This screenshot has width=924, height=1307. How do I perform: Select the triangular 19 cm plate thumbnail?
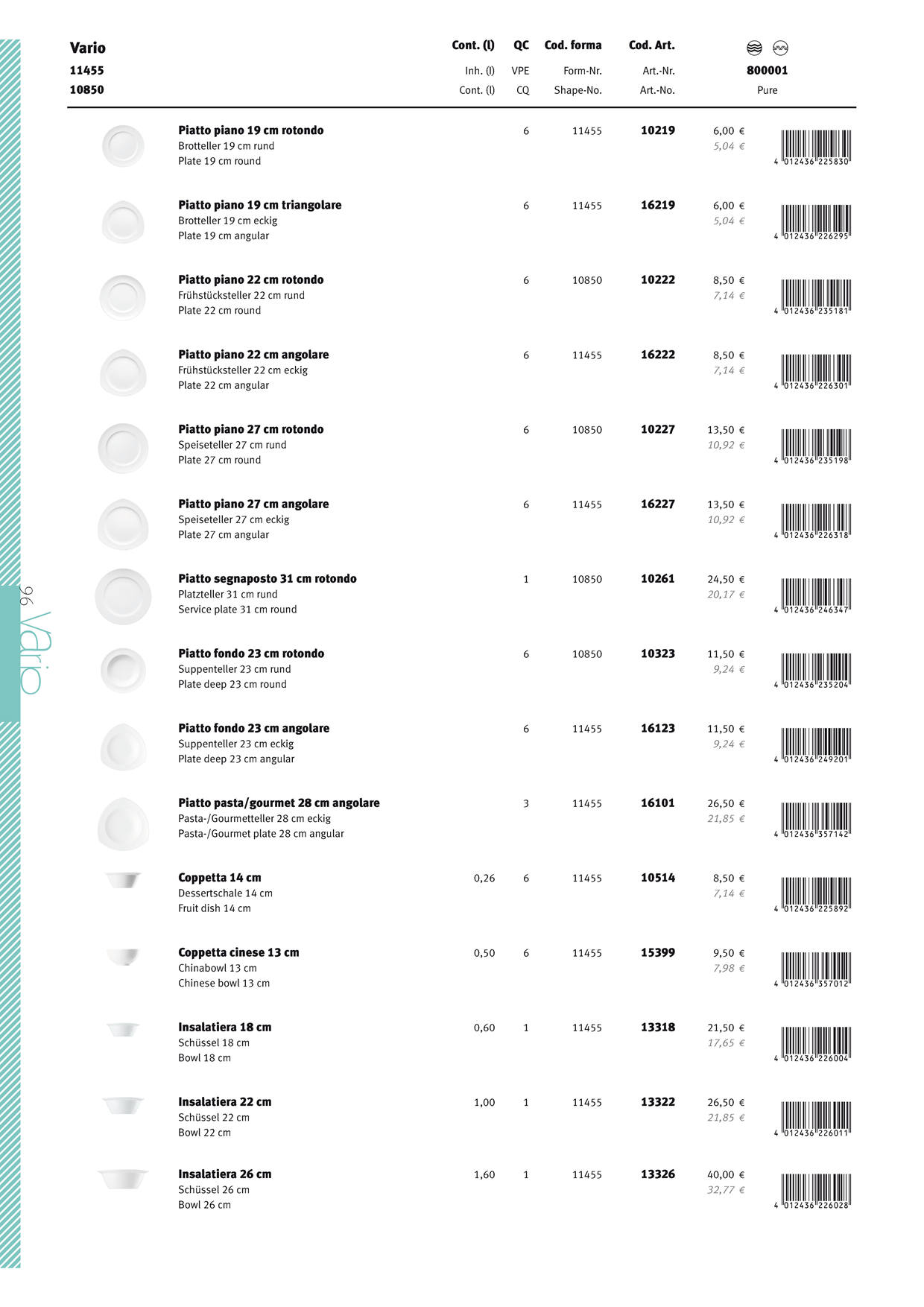(123, 221)
